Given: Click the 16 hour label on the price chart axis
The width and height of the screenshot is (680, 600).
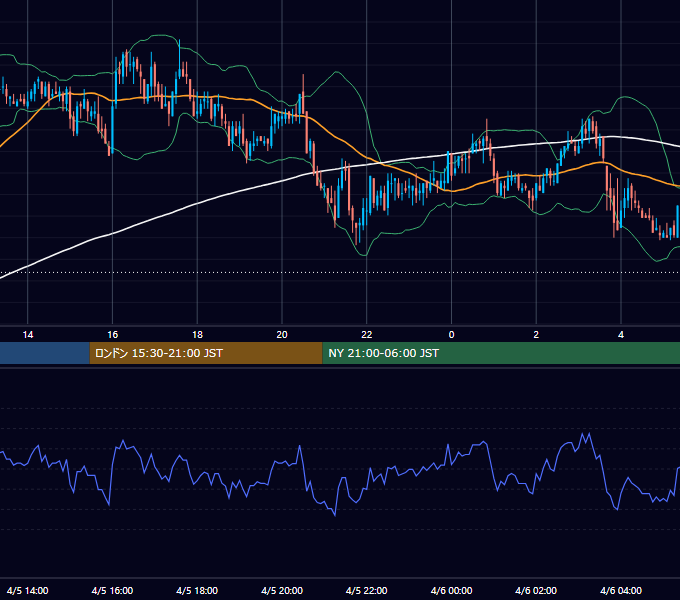Looking at the screenshot, I should pyautogui.click(x=112, y=335).
